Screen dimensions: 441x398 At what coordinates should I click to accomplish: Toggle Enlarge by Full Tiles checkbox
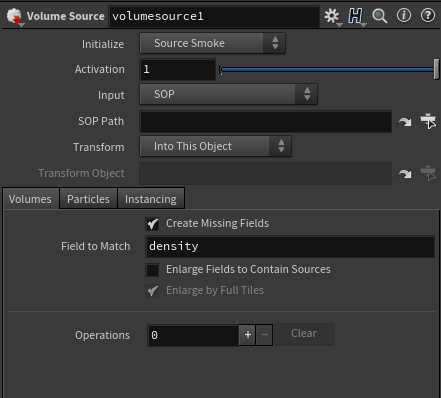[x=152, y=291]
